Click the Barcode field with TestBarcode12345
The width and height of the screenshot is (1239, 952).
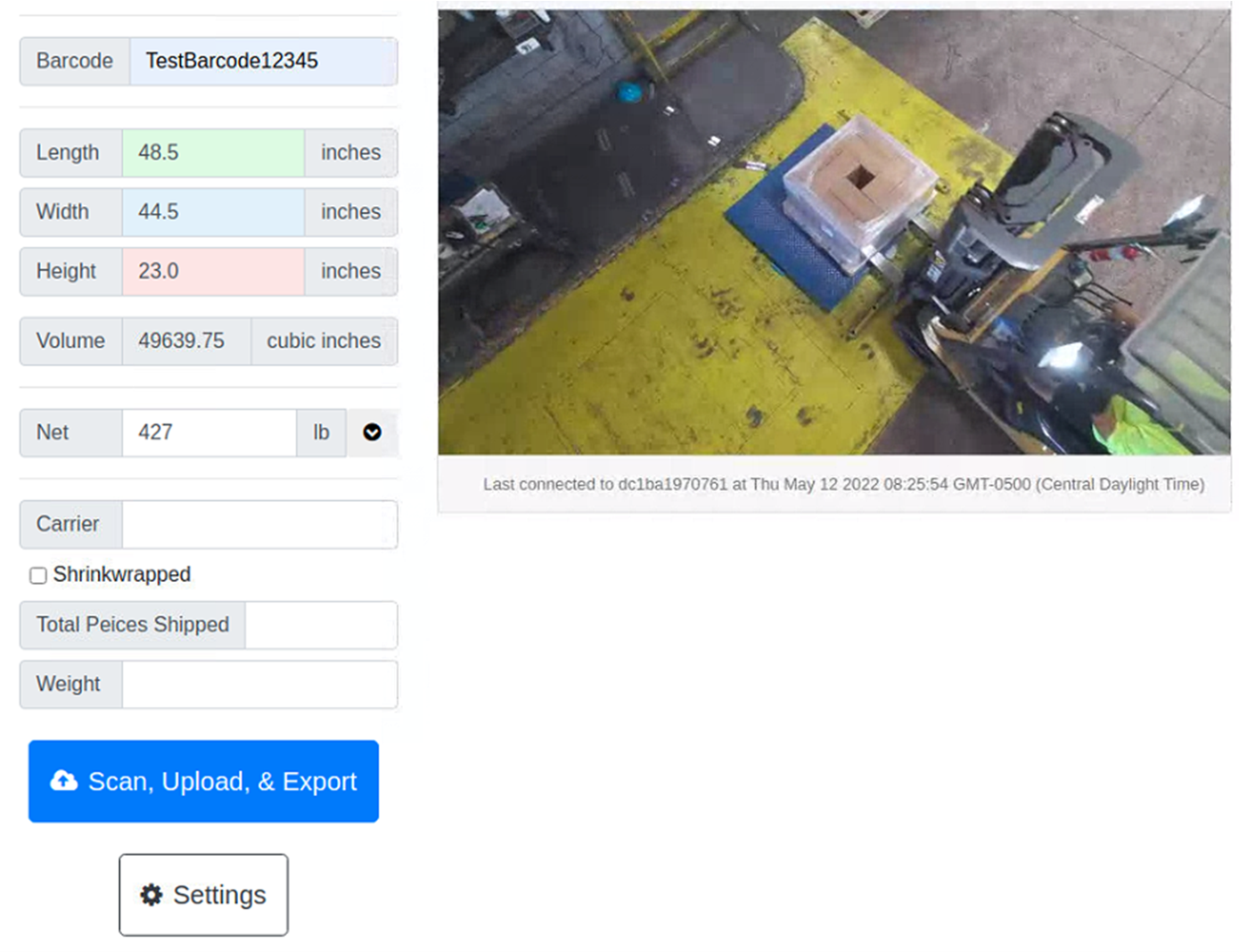pos(263,62)
